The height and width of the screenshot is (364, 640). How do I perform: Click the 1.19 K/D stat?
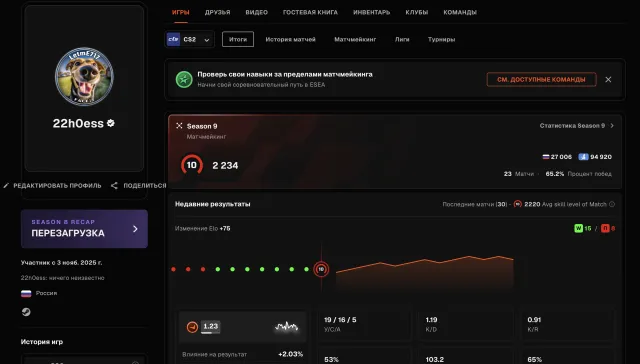coord(431,324)
